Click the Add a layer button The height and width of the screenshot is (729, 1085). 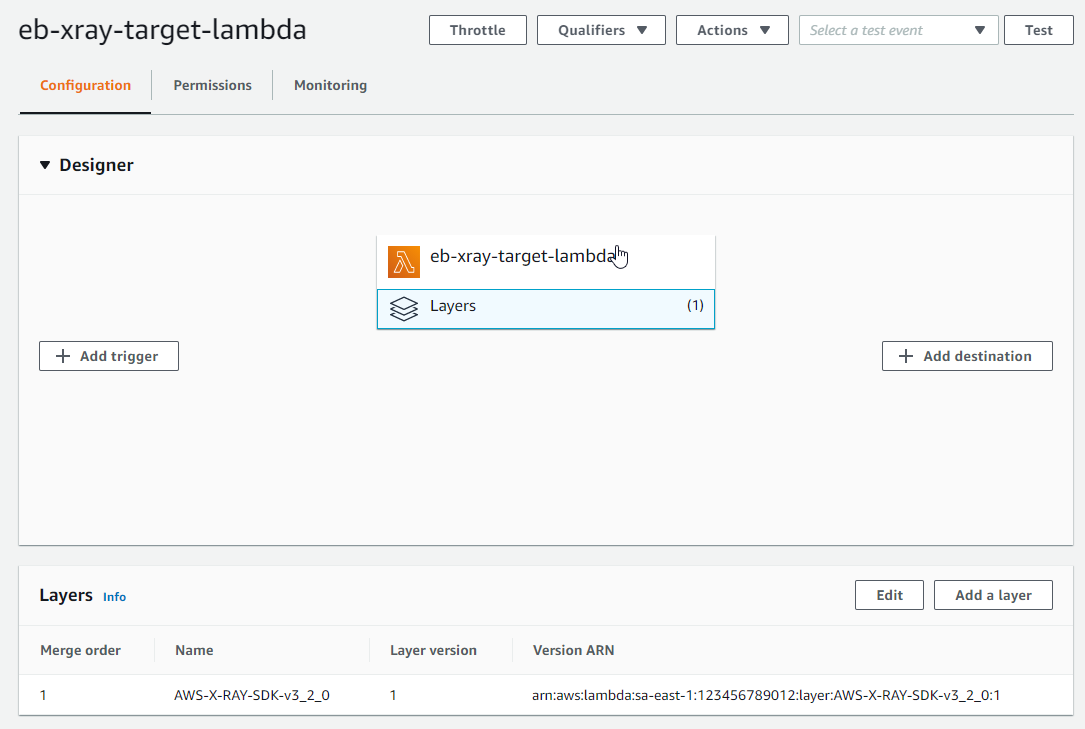(x=993, y=595)
